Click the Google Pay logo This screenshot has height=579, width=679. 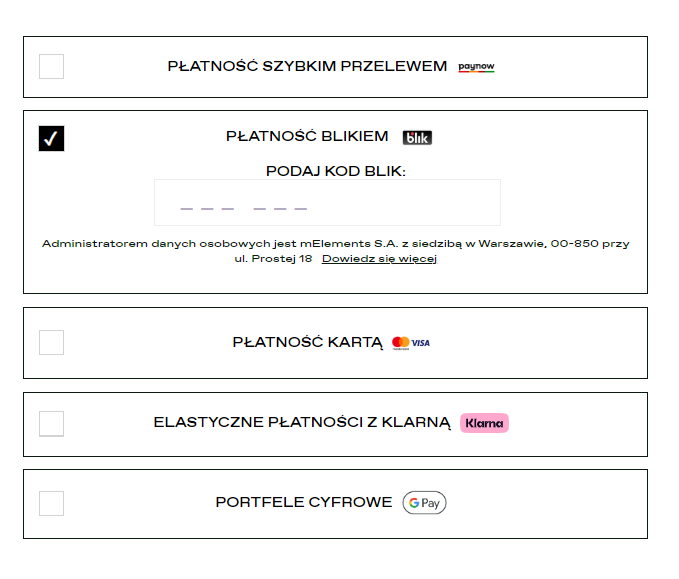[424, 503]
